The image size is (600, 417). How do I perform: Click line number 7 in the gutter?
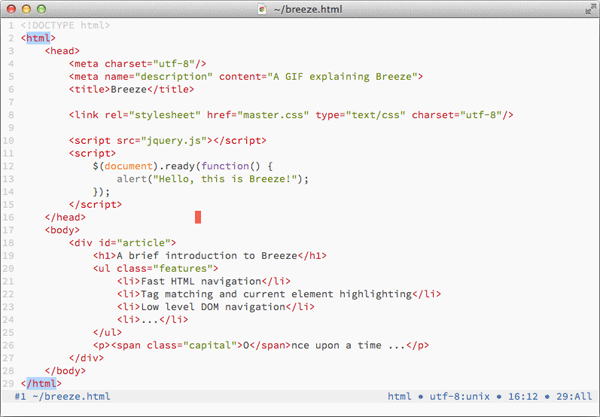[11, 102]
